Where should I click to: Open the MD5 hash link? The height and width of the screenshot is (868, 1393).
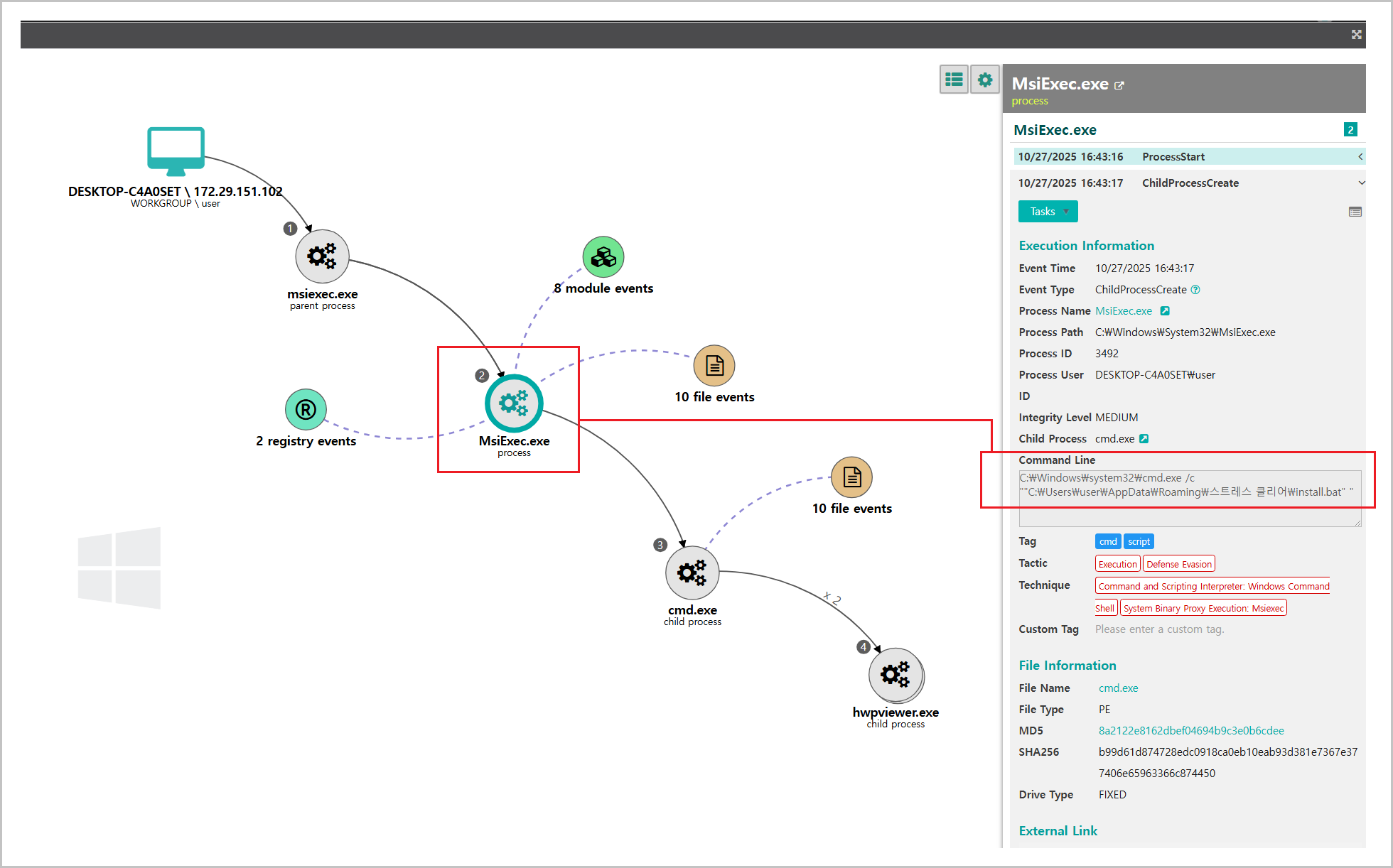click(x=1191, y=731)
